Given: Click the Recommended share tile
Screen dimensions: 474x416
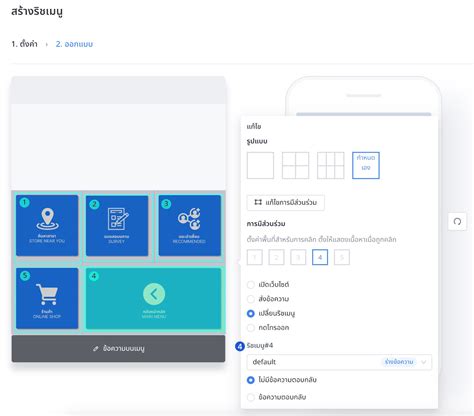Looking at the screenshot, I should pyautogui.click(x=189, y=226).
